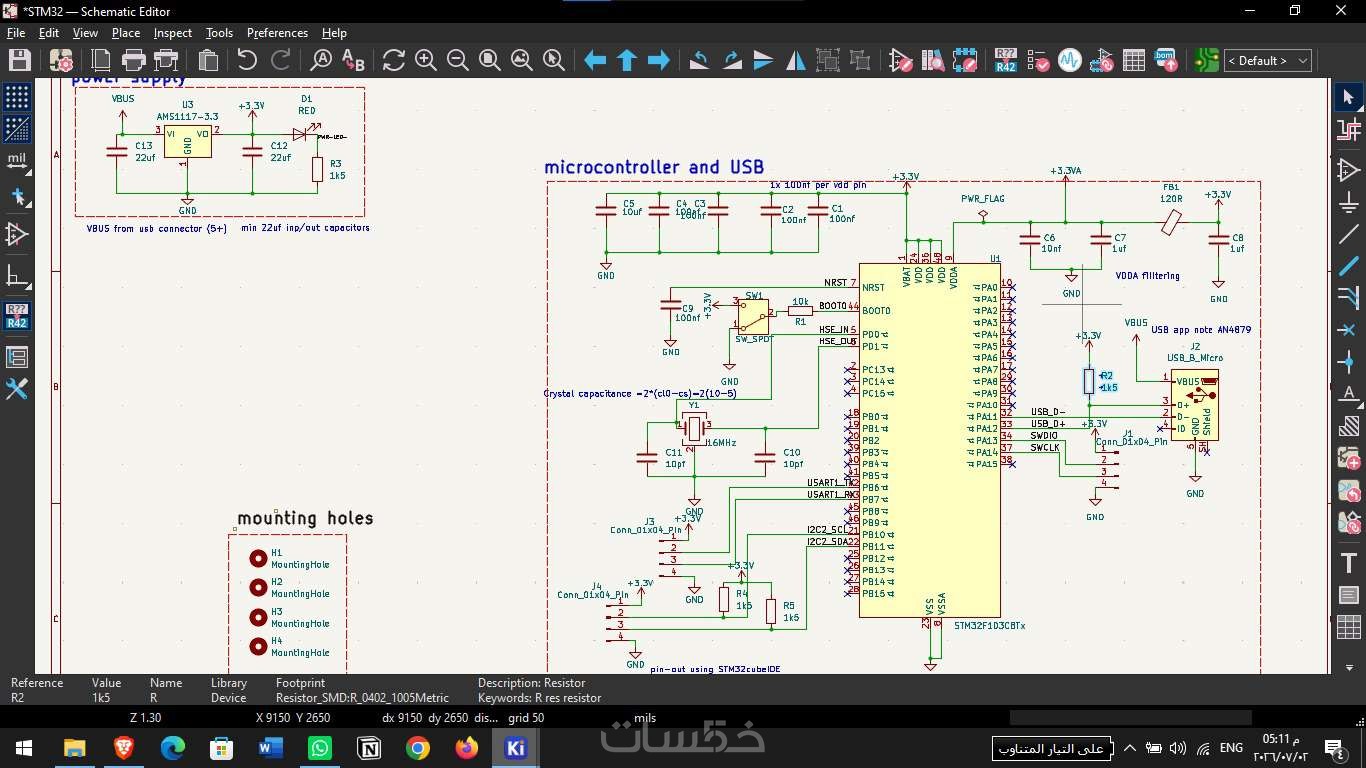Pick the No-Connect flag tool
Viewport: 1366px width, 768px height.
pyautogui.click(x=1348, y=330)
